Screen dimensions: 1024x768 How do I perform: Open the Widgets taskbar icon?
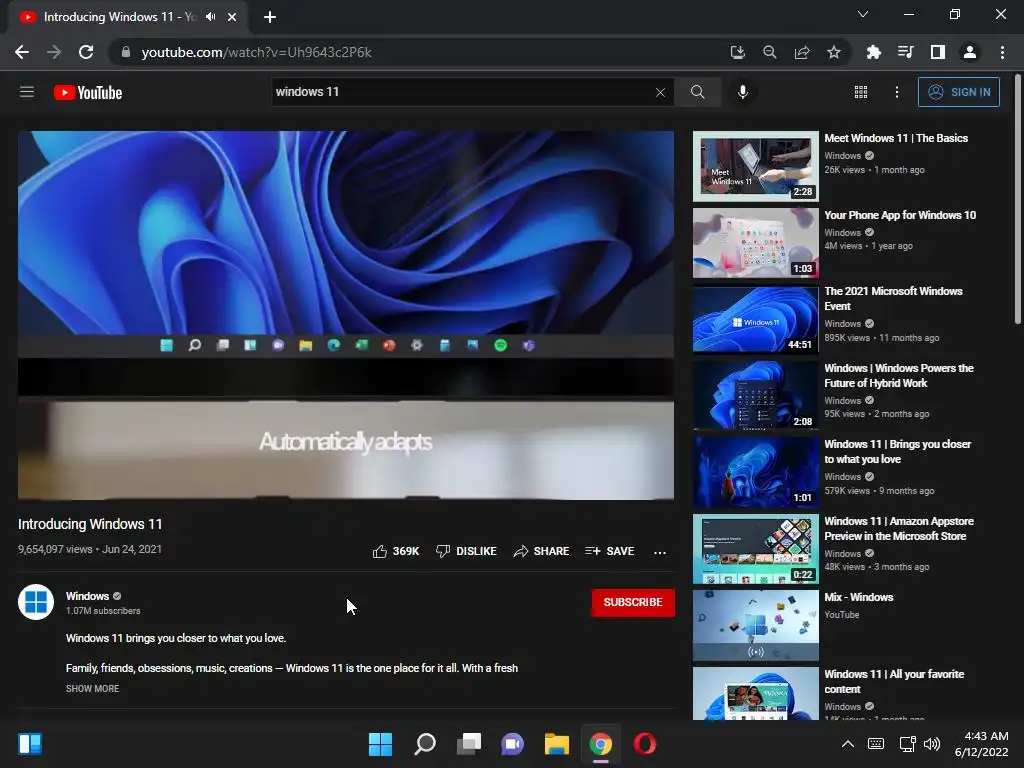(30, 744)
